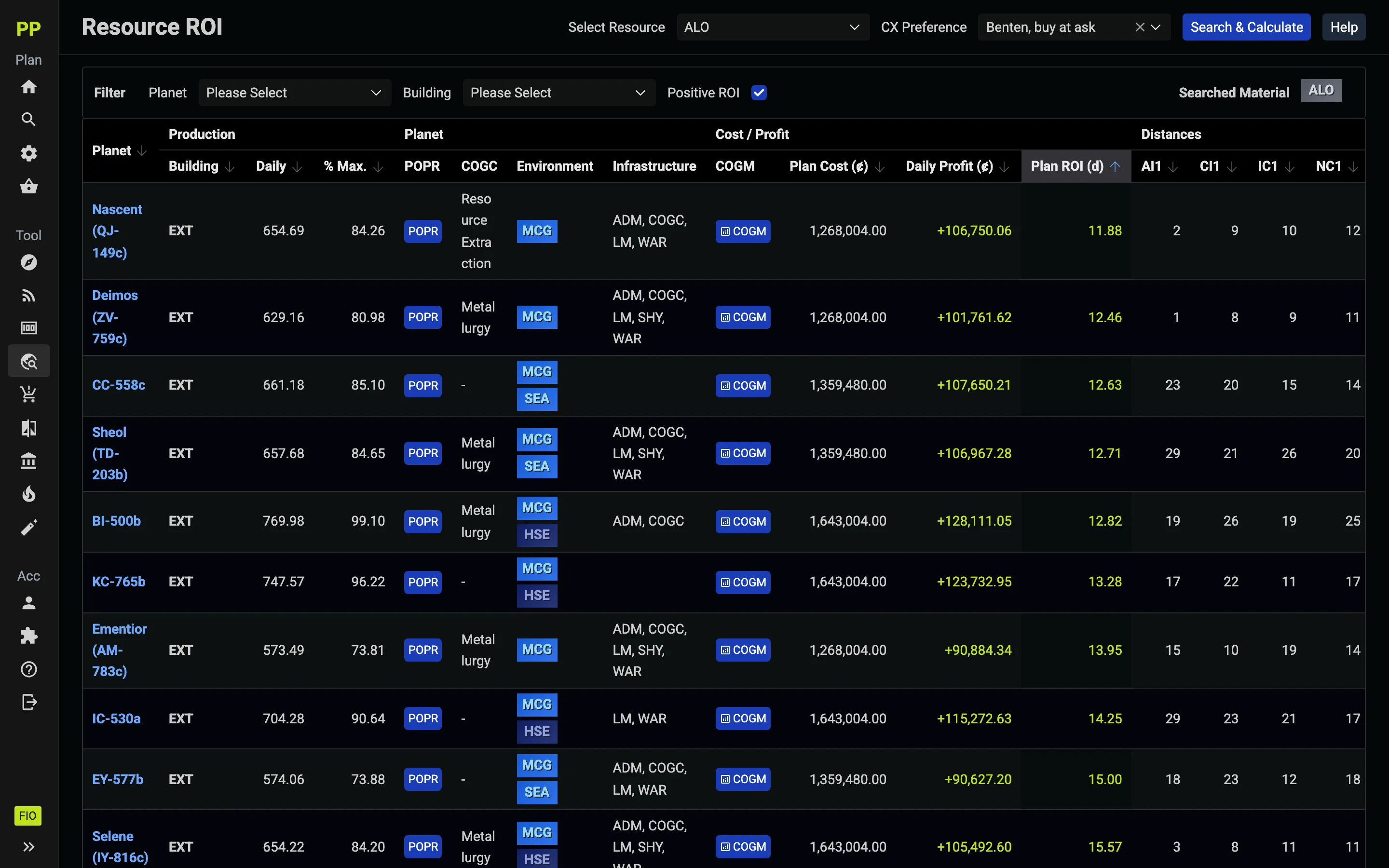Open the shopping cart tool icon
Screen dimensions: 1389x868
coord(29,394)
